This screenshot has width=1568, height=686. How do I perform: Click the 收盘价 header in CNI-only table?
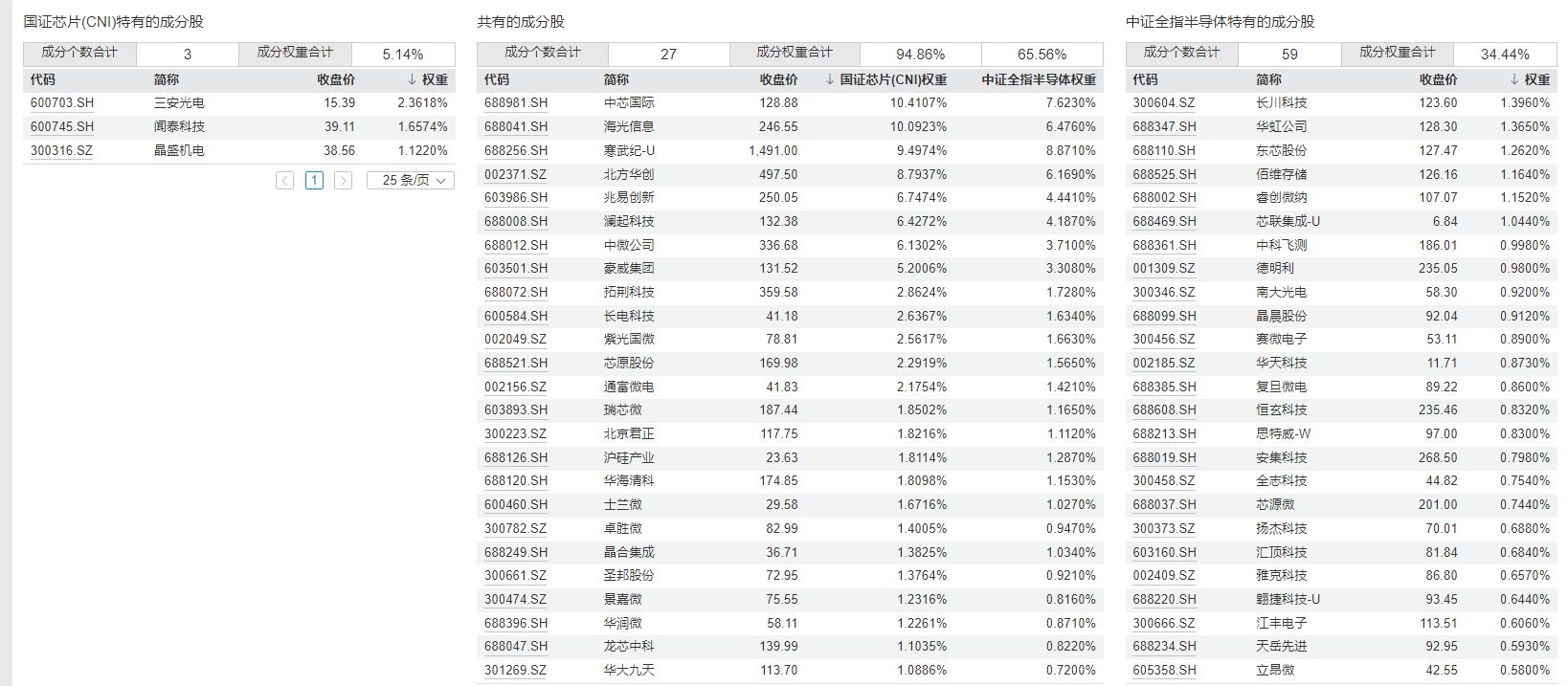pyautogui.click(x=336, y=79)
